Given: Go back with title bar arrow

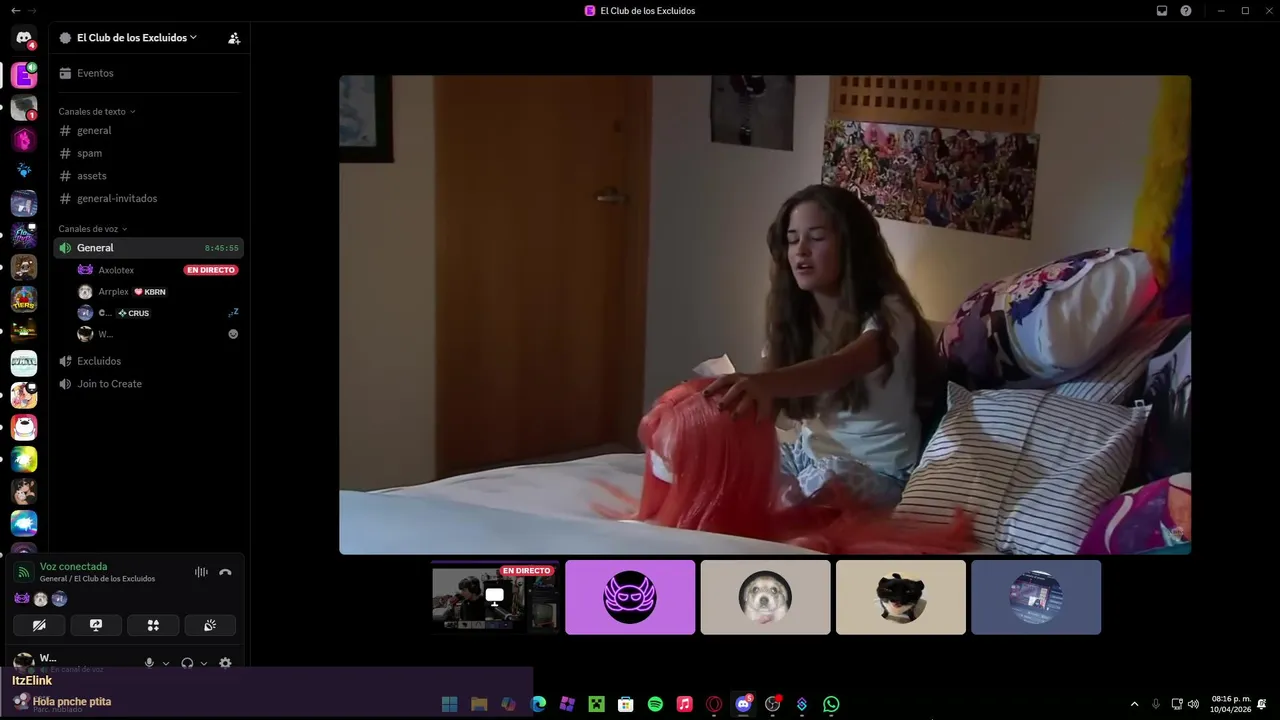Looking at the screenshot, I should click(14, 10).
